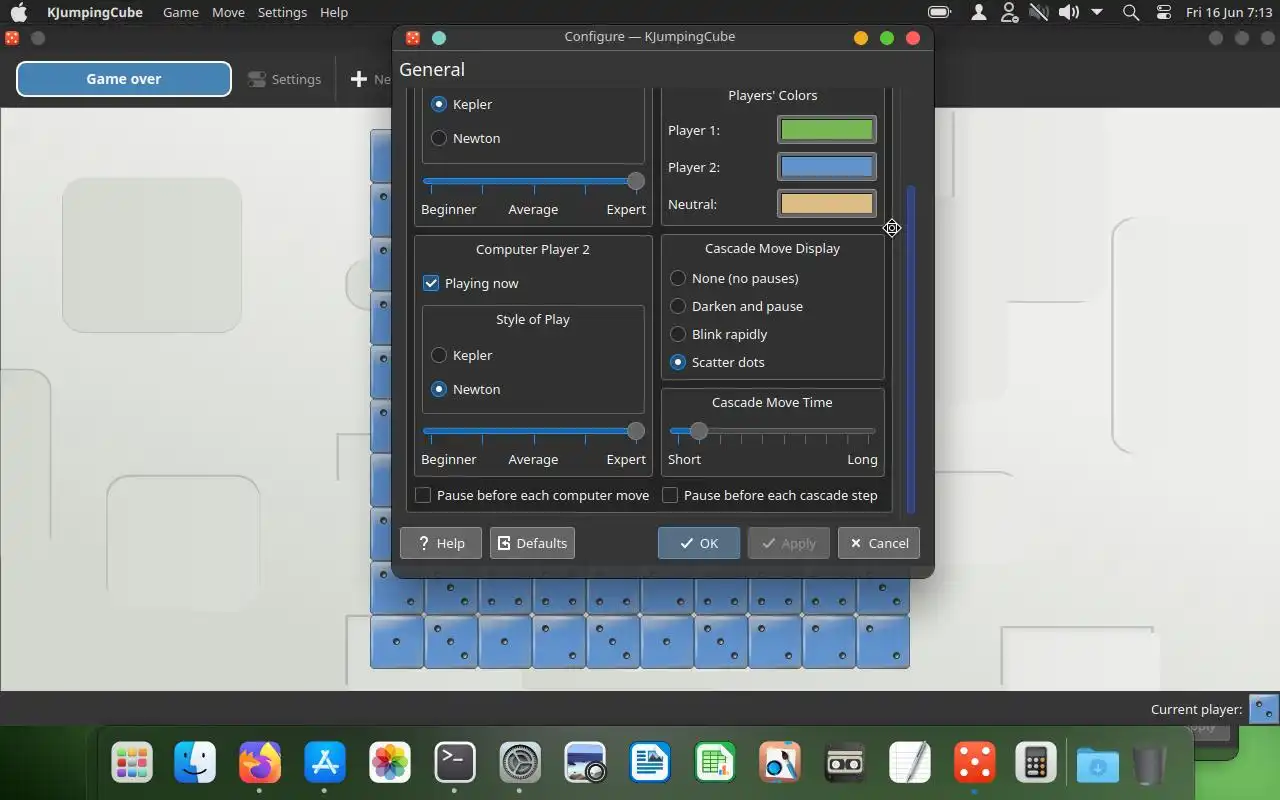Open Calculator from the dock

(x=1036, y=763)
